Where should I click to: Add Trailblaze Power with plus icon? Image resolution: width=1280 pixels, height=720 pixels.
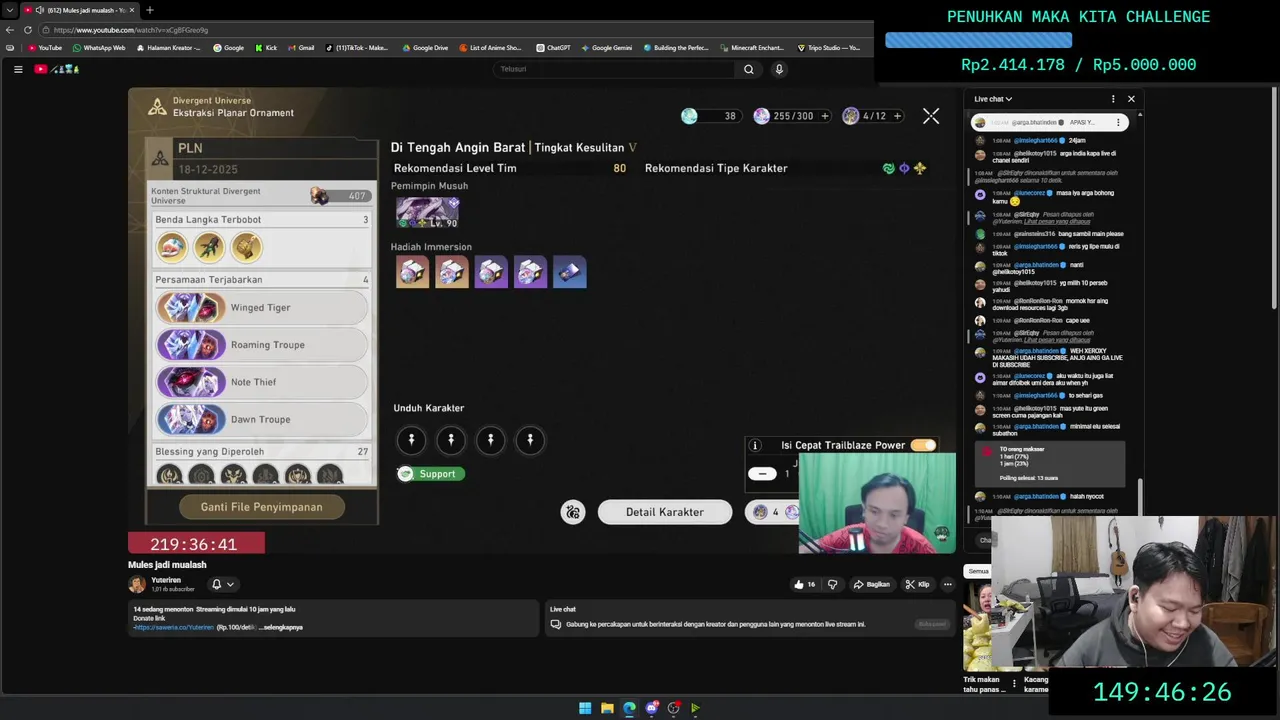click(x=825, y=116)
